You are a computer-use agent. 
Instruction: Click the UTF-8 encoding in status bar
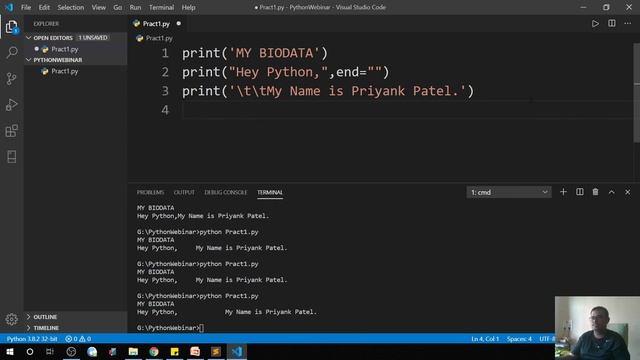(x=547, y=339)
